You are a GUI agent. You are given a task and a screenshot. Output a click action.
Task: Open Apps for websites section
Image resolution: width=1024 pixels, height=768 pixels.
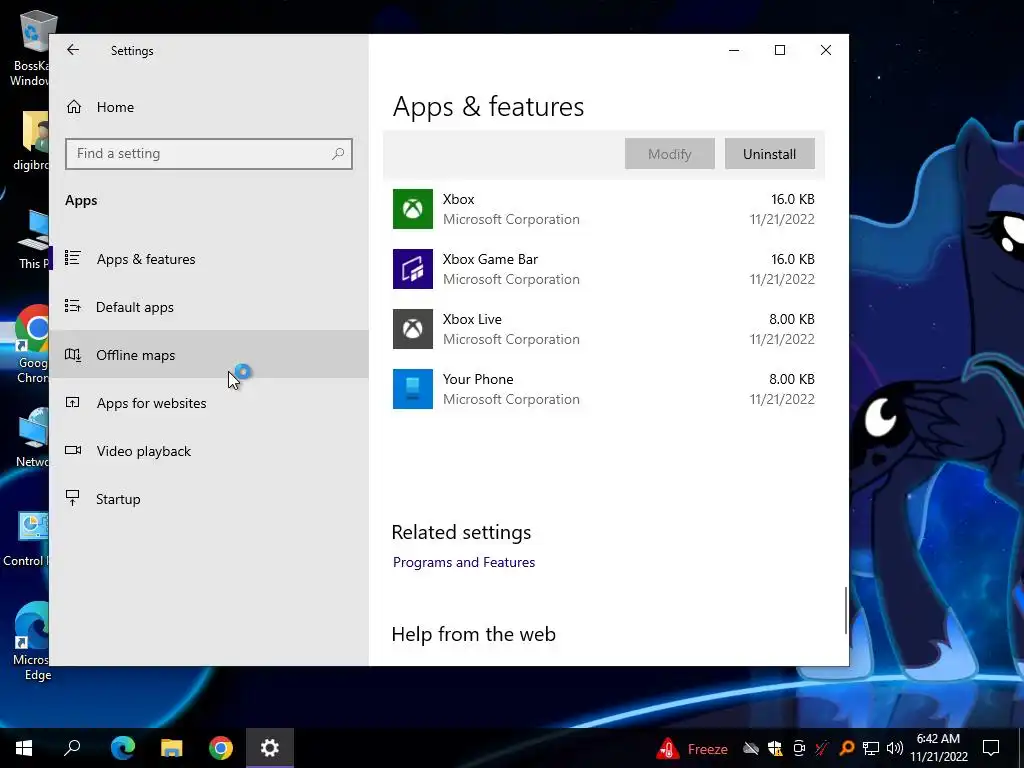[209, 403]
